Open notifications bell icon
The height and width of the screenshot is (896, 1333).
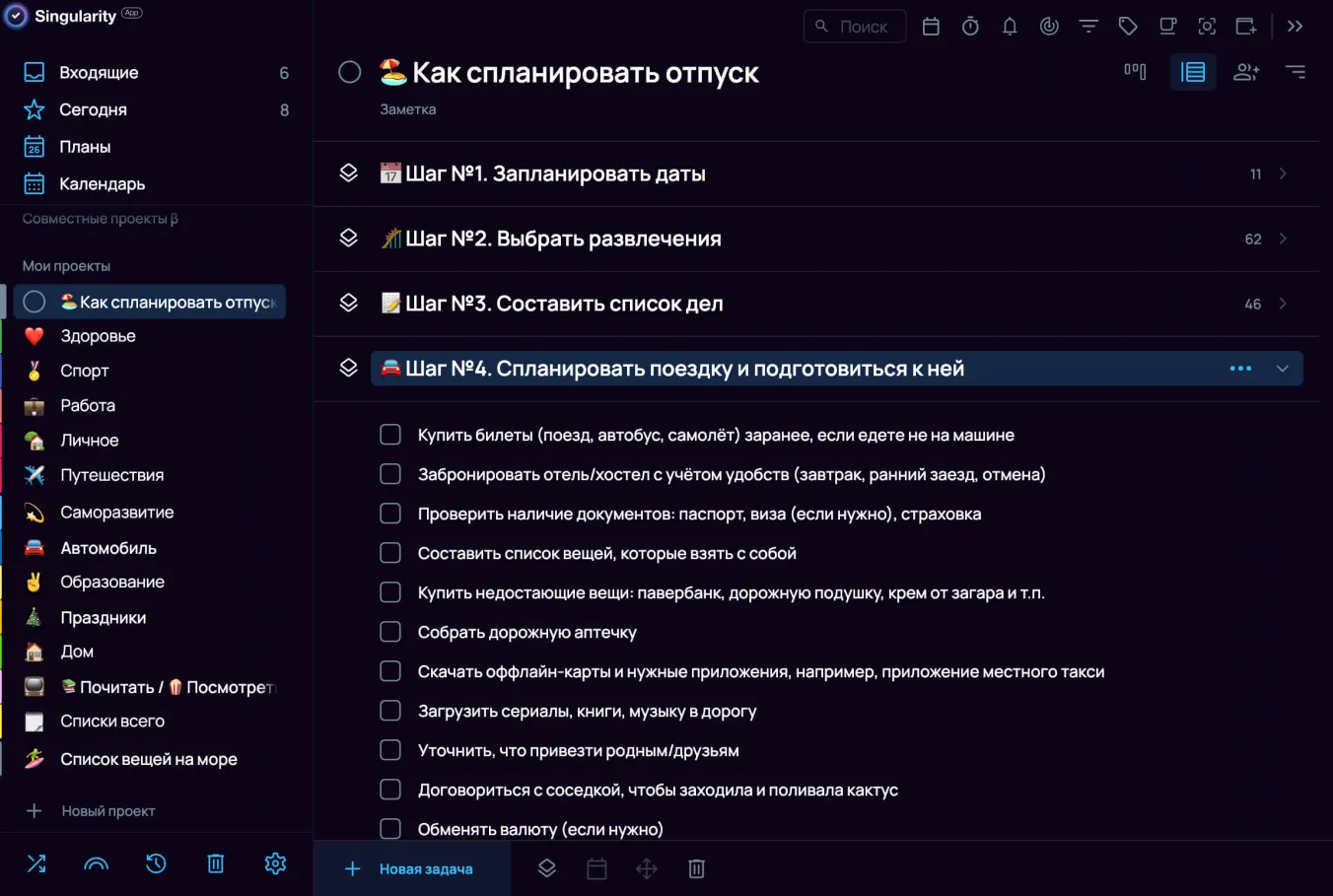tap(1010, 27)
